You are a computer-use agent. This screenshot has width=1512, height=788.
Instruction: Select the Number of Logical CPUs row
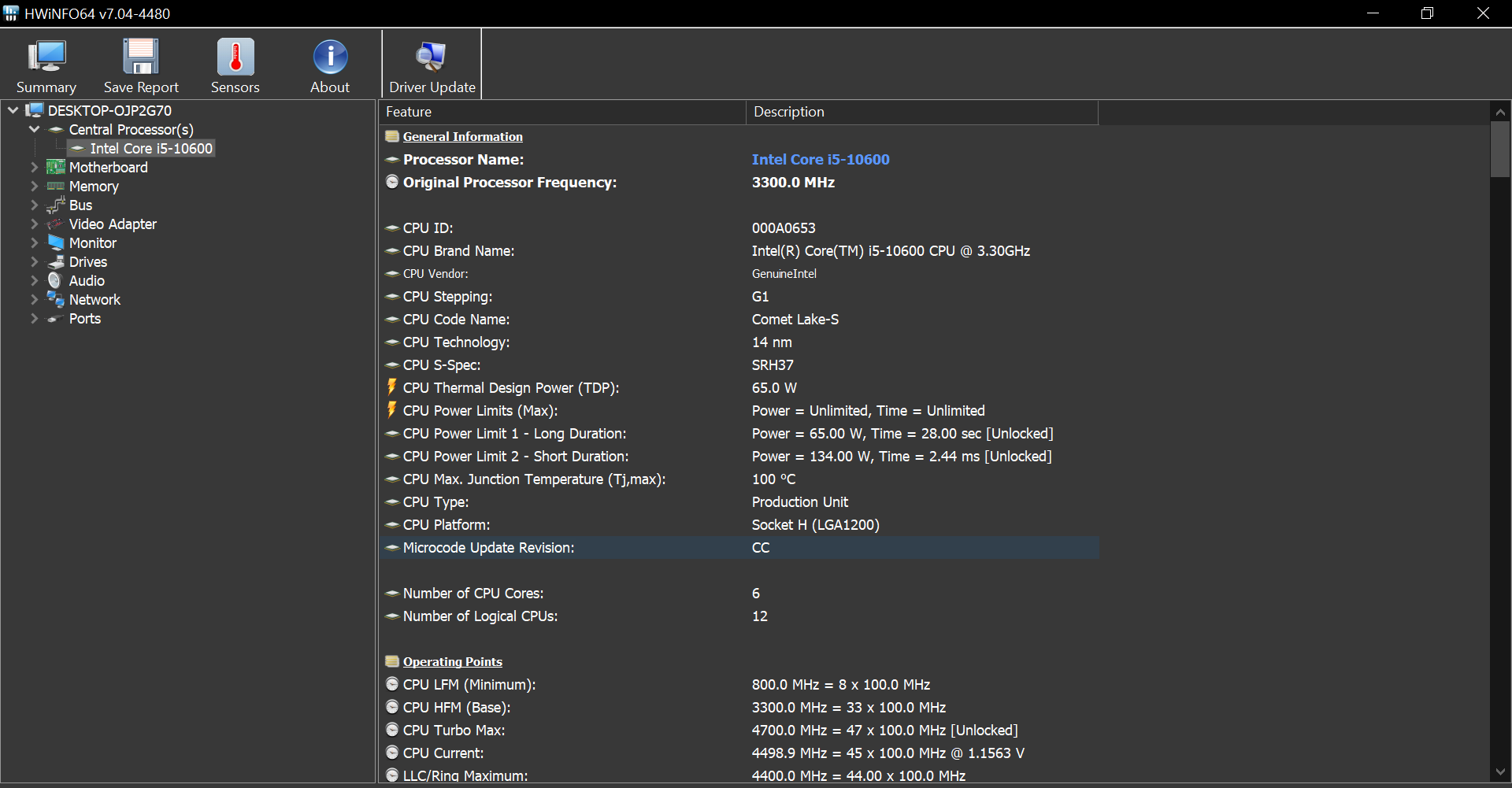pos(739,616)
